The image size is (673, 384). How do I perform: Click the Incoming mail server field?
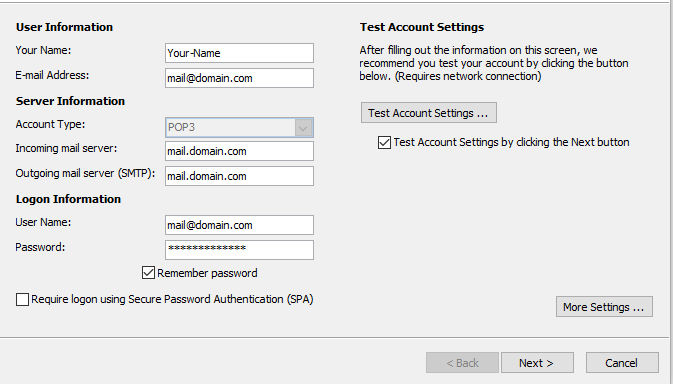click(x=239, y=151)
